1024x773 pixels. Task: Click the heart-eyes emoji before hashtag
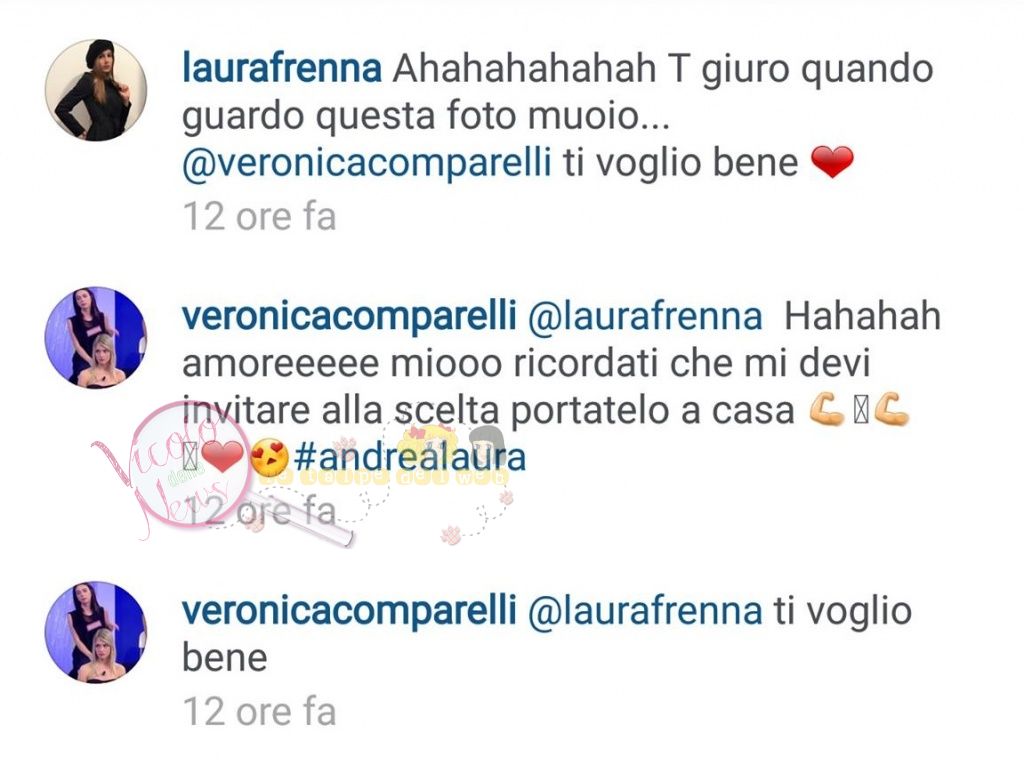coord(269,457)
